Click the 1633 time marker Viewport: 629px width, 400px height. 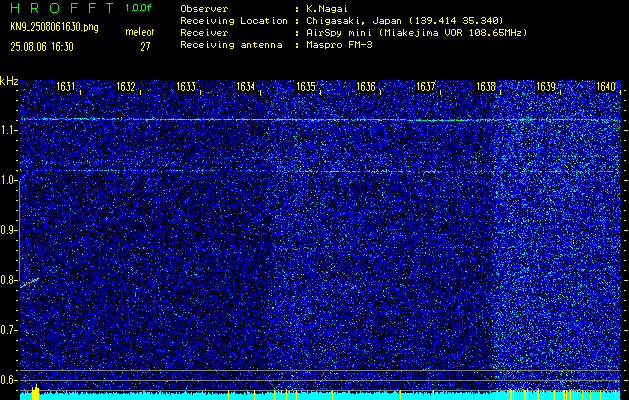(186, 87)
